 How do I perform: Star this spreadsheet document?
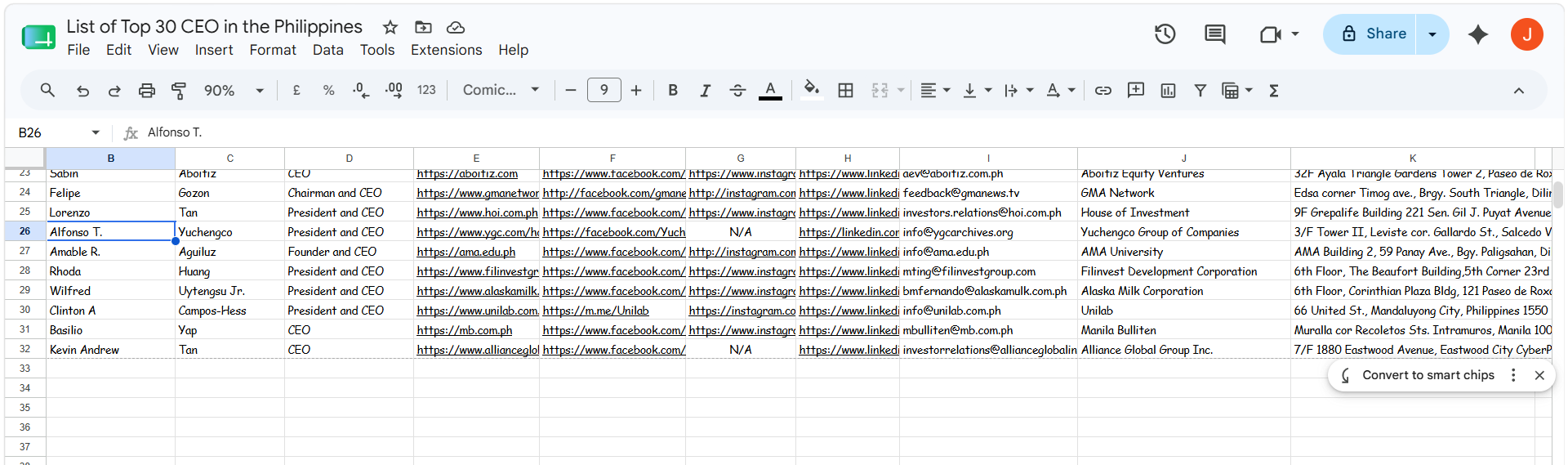(x=390, y=27)
